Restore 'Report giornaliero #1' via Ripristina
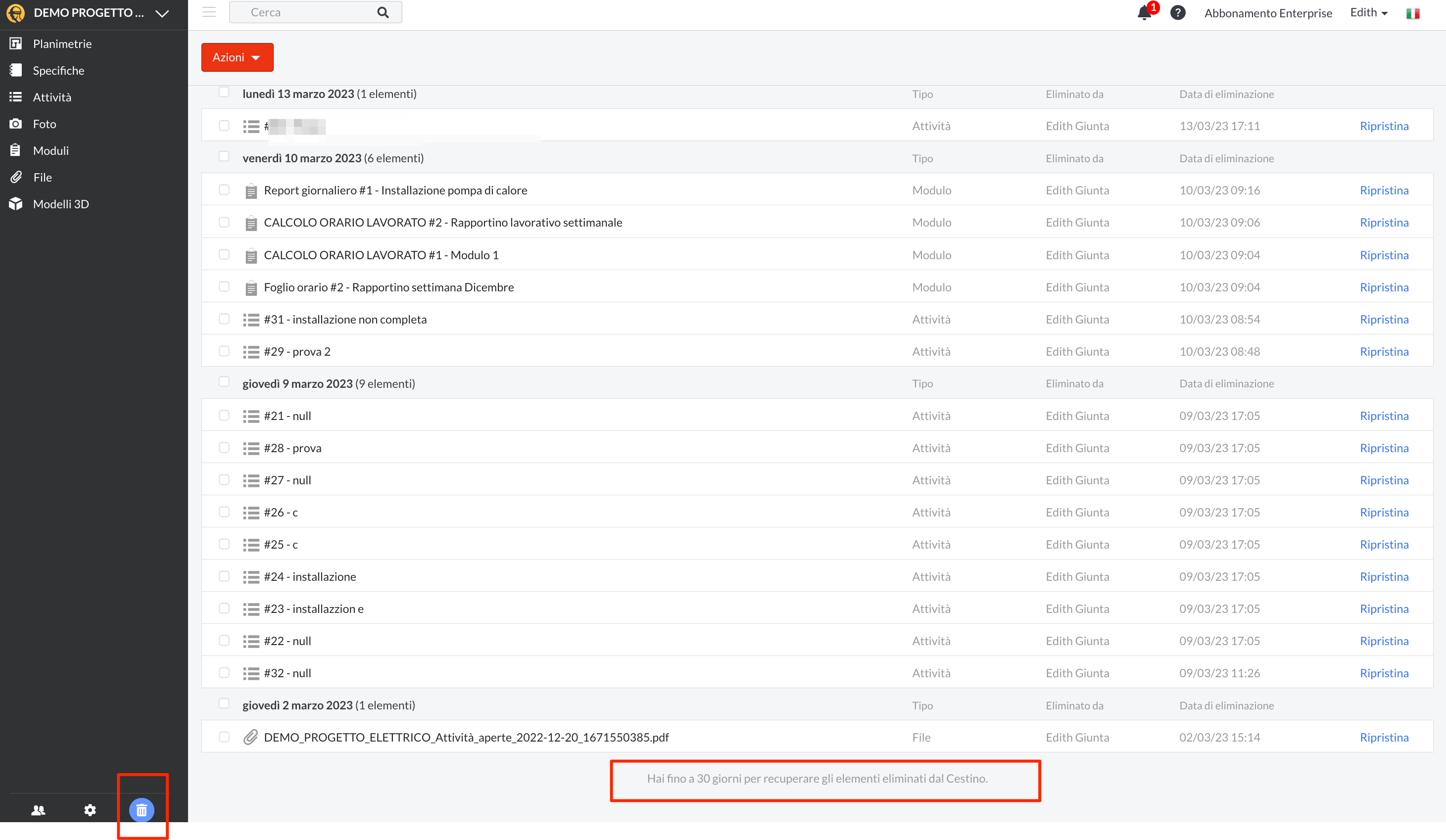 point(1384,190)
